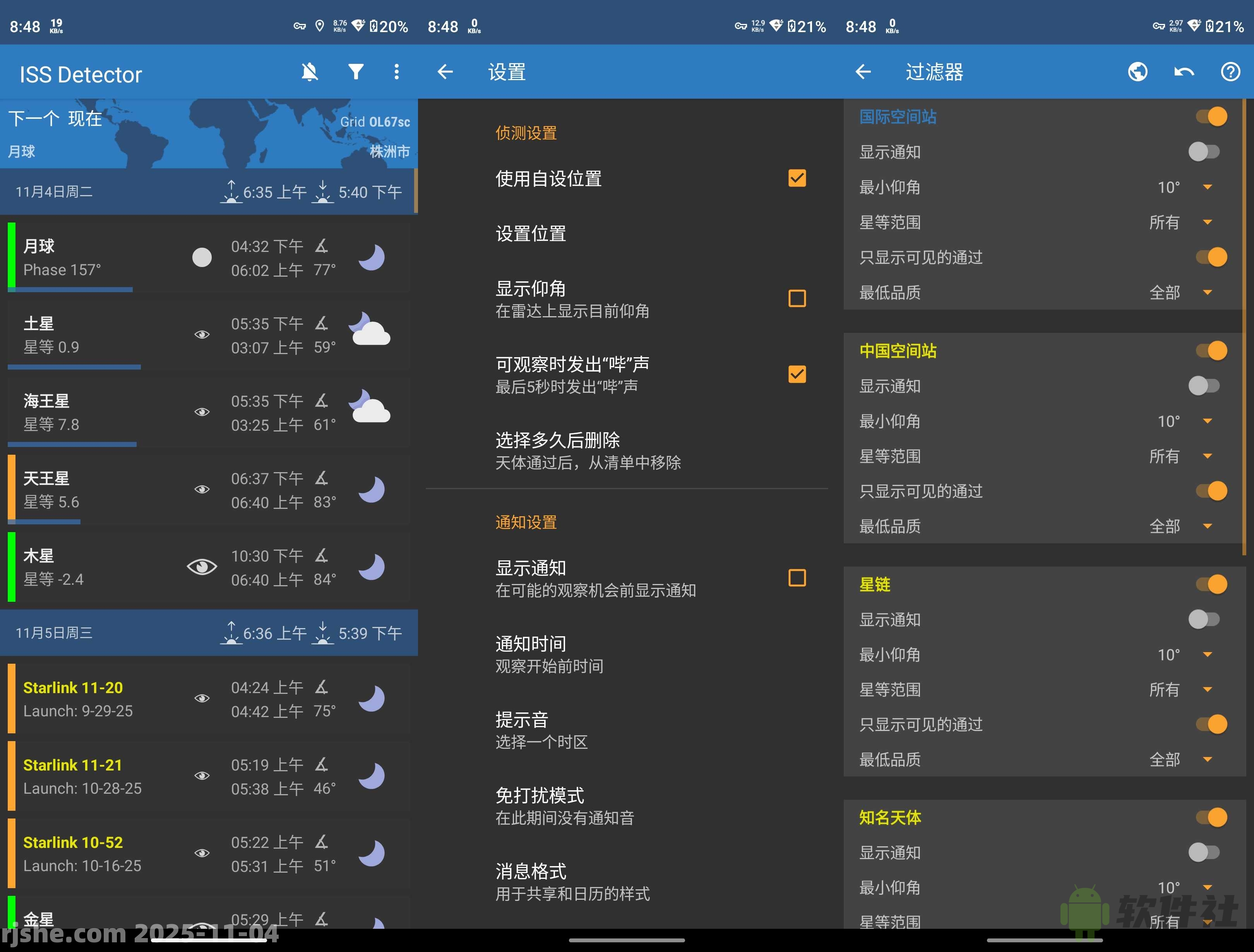Toggle off 国际空间站 in the filter
The image size is (1254, 952).
(x=1211, y=116)
